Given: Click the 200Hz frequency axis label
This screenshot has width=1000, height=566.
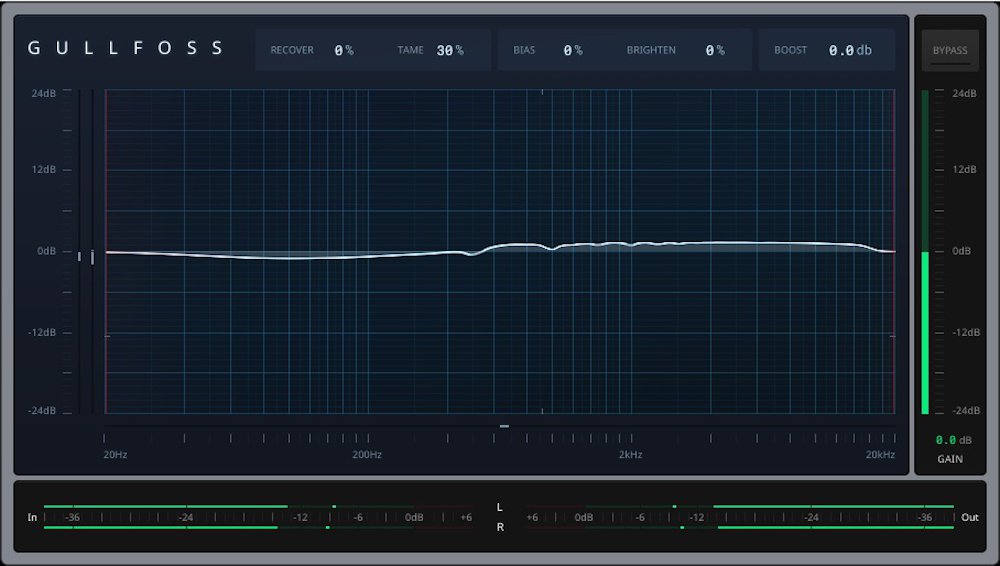Looking at the screenshot, I should pos(366,455).
